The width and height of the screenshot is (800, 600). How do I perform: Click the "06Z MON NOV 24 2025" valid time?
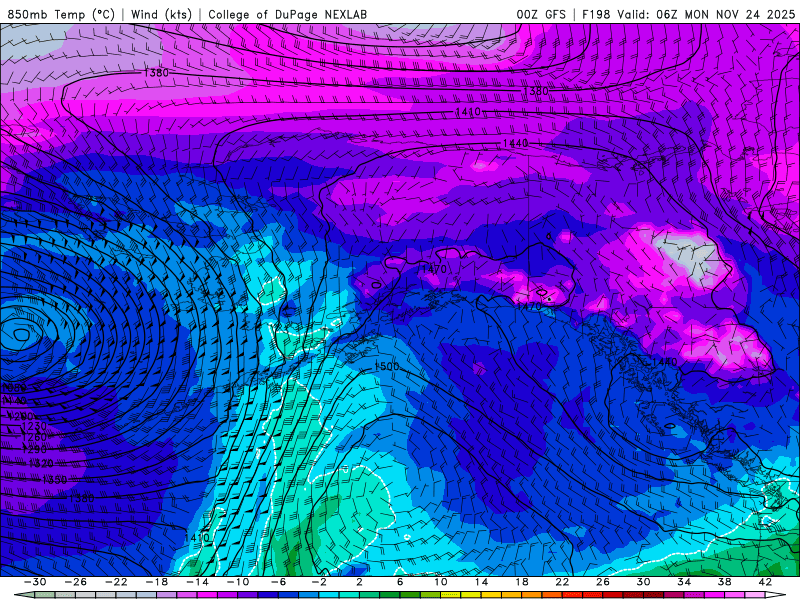[x=726, y=14]
